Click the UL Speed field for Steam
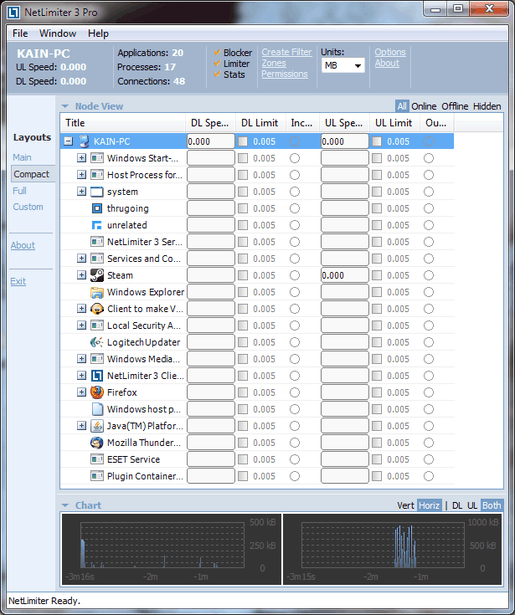The width and height of the screenshot is (515, 615). [x=344, y=275]
